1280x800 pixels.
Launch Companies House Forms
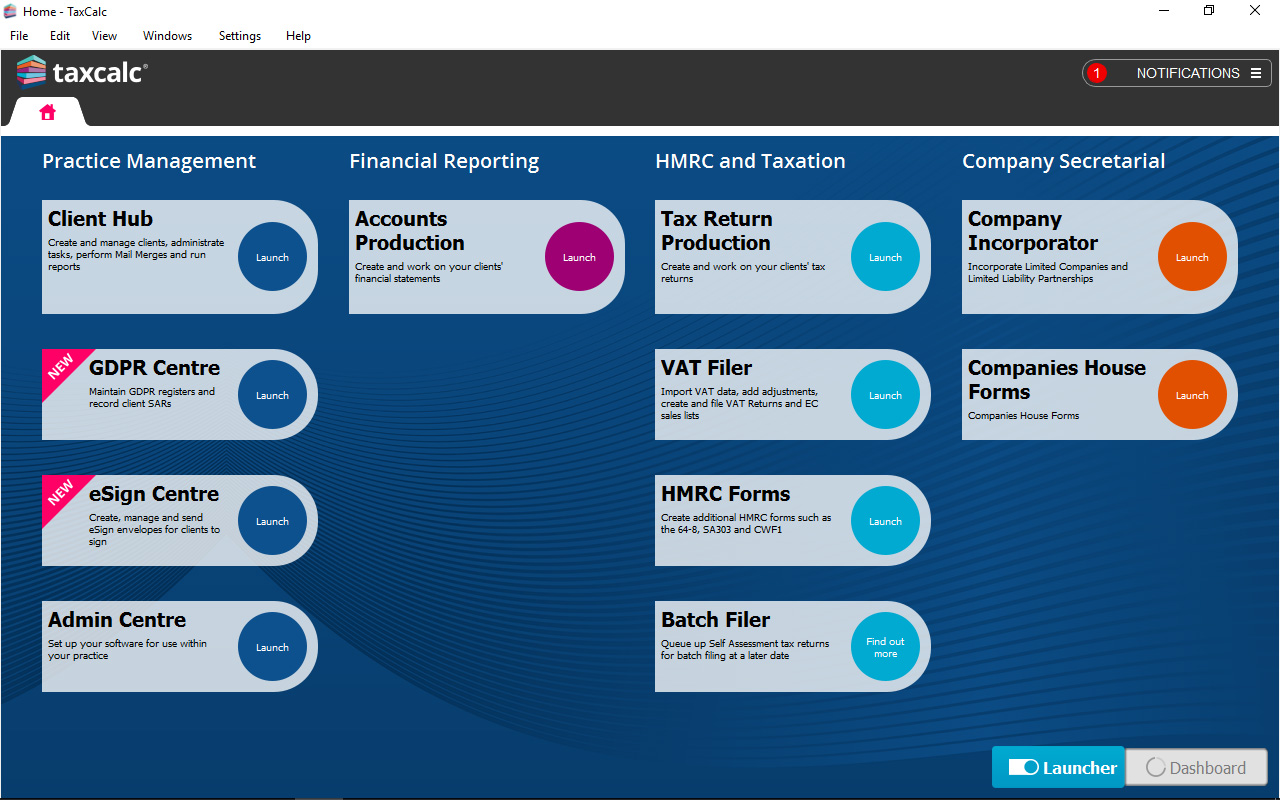coord(1191,395)
